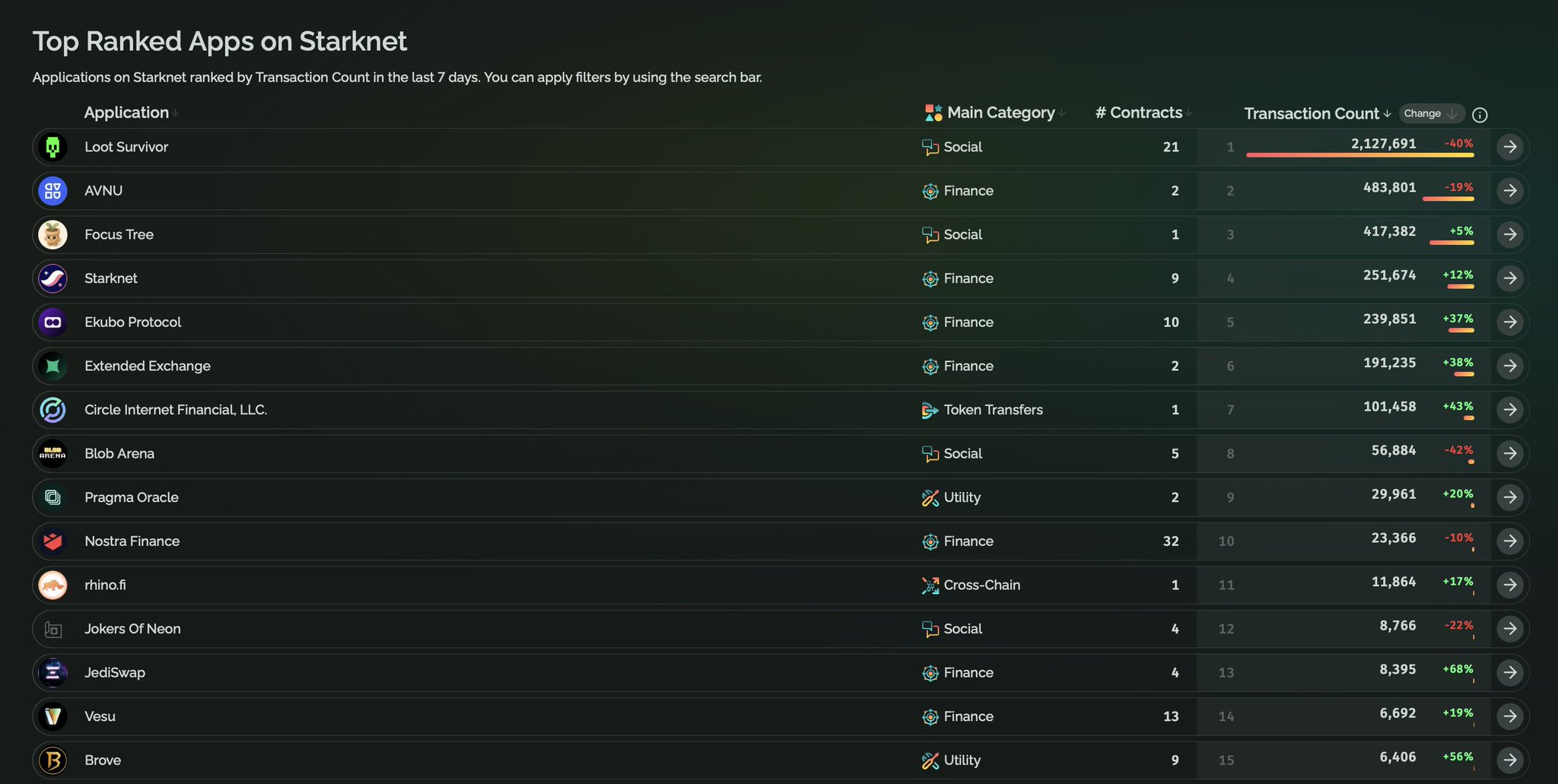The height and width of the screenshot is (784, 1558).
Task: Click the Brove logo icon
Action: point(52,760)
